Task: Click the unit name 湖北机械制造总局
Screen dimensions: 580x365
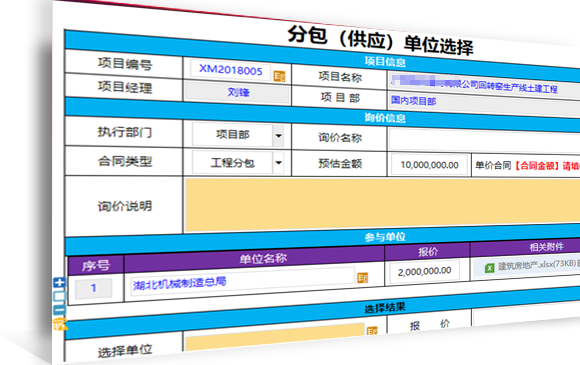Action: pos(179,283)
